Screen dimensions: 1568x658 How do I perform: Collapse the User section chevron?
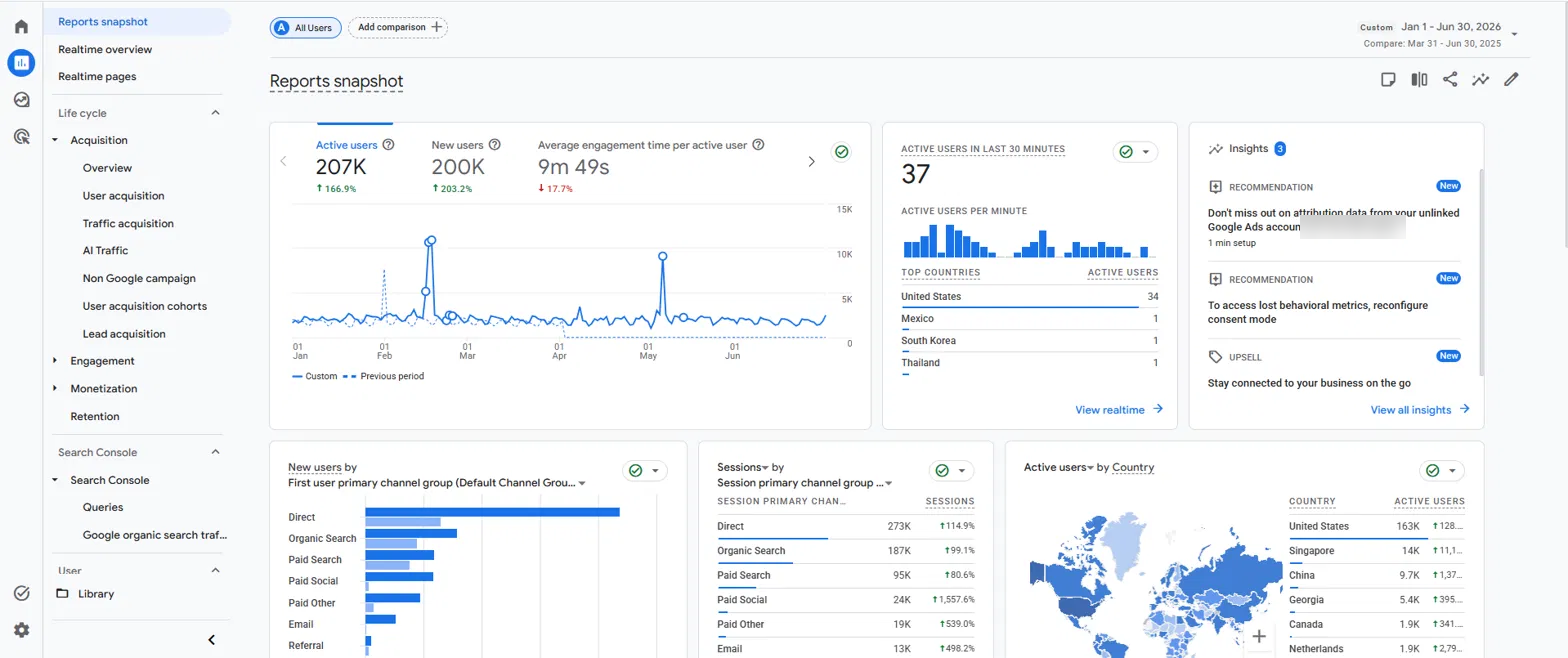pos(215,570)
